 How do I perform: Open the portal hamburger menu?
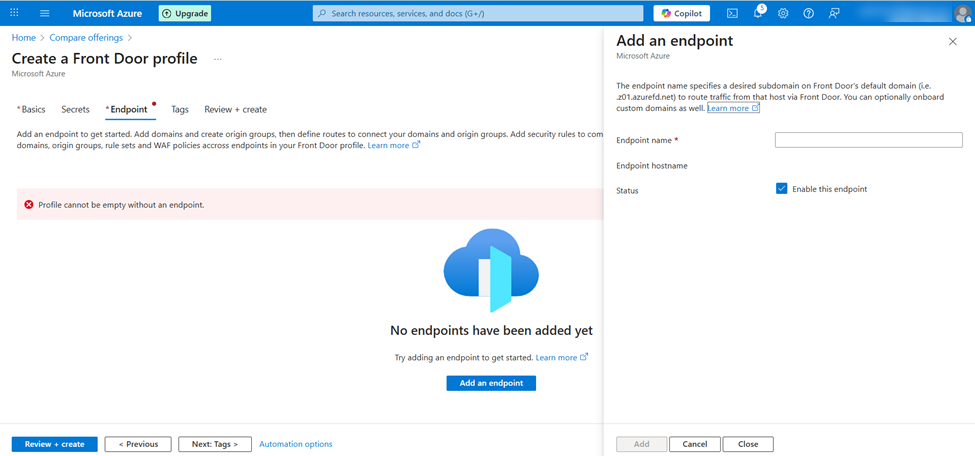[45, 13]
